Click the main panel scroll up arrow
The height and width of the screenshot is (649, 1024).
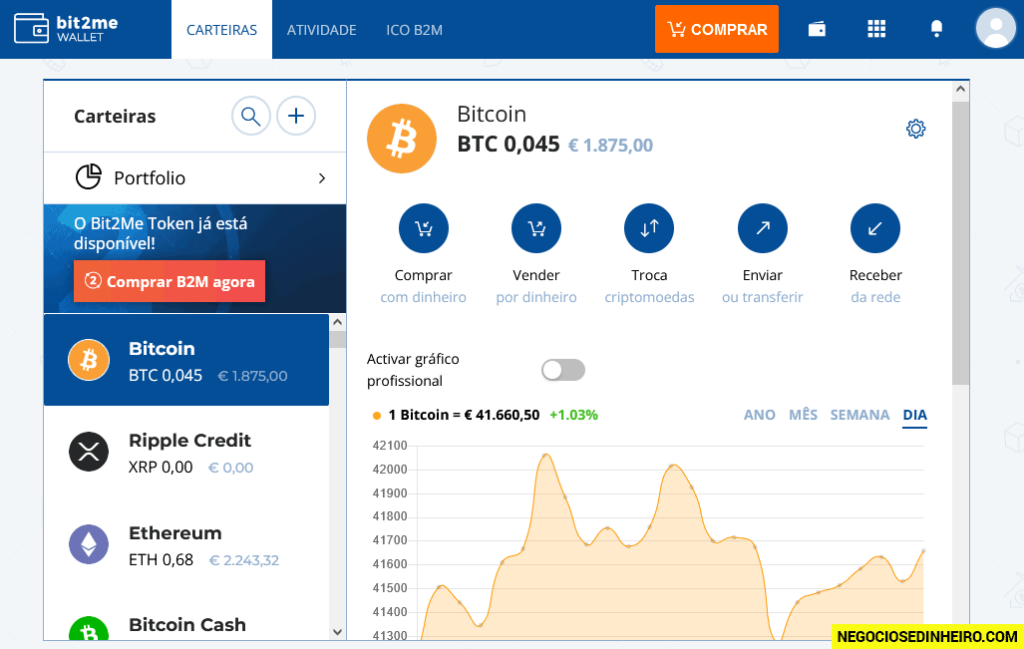pos(960,89)
